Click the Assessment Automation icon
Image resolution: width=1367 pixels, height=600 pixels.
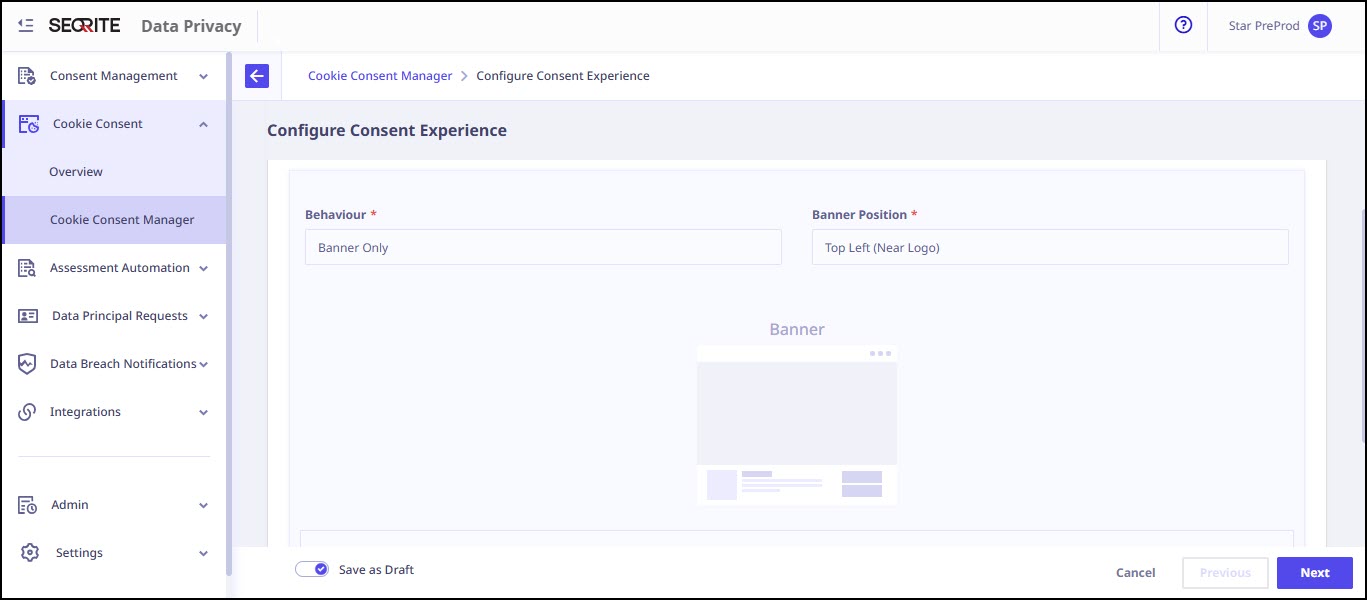tap(27, 268)
